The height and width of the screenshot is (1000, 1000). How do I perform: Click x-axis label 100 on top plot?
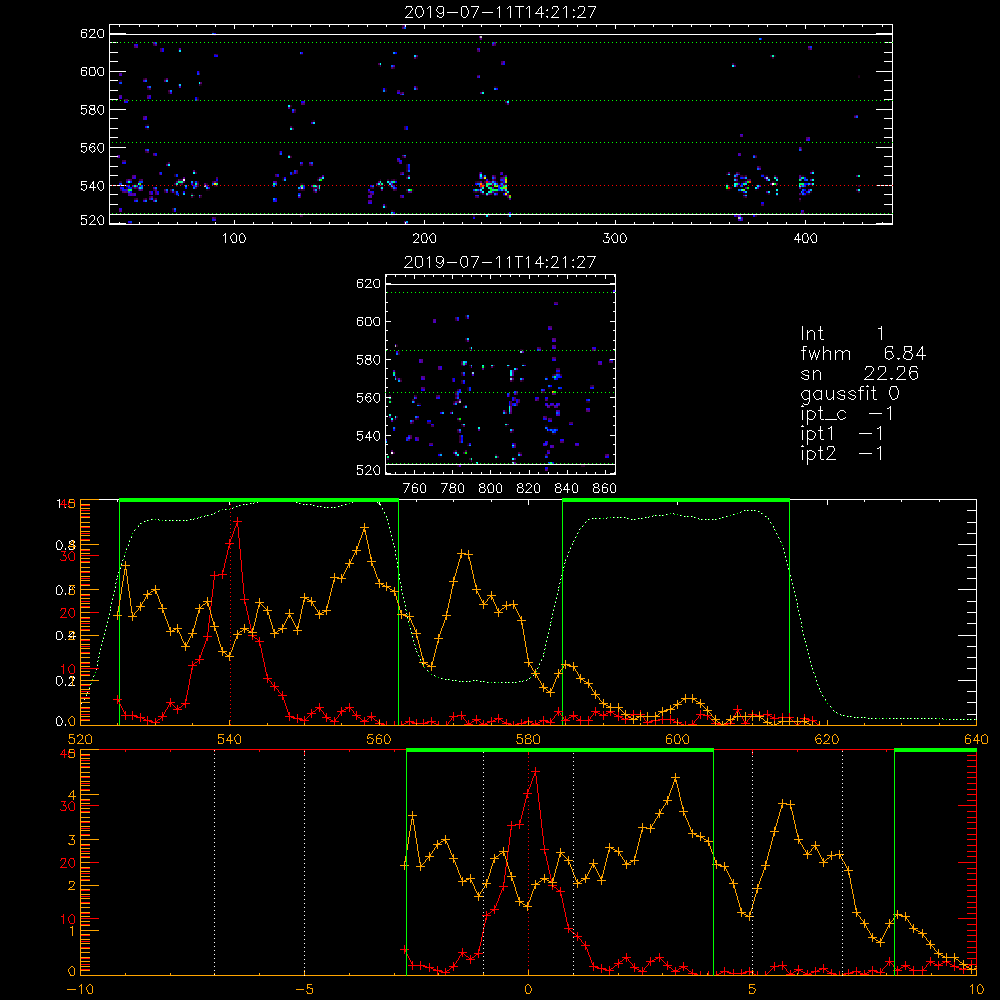(234, 239)
